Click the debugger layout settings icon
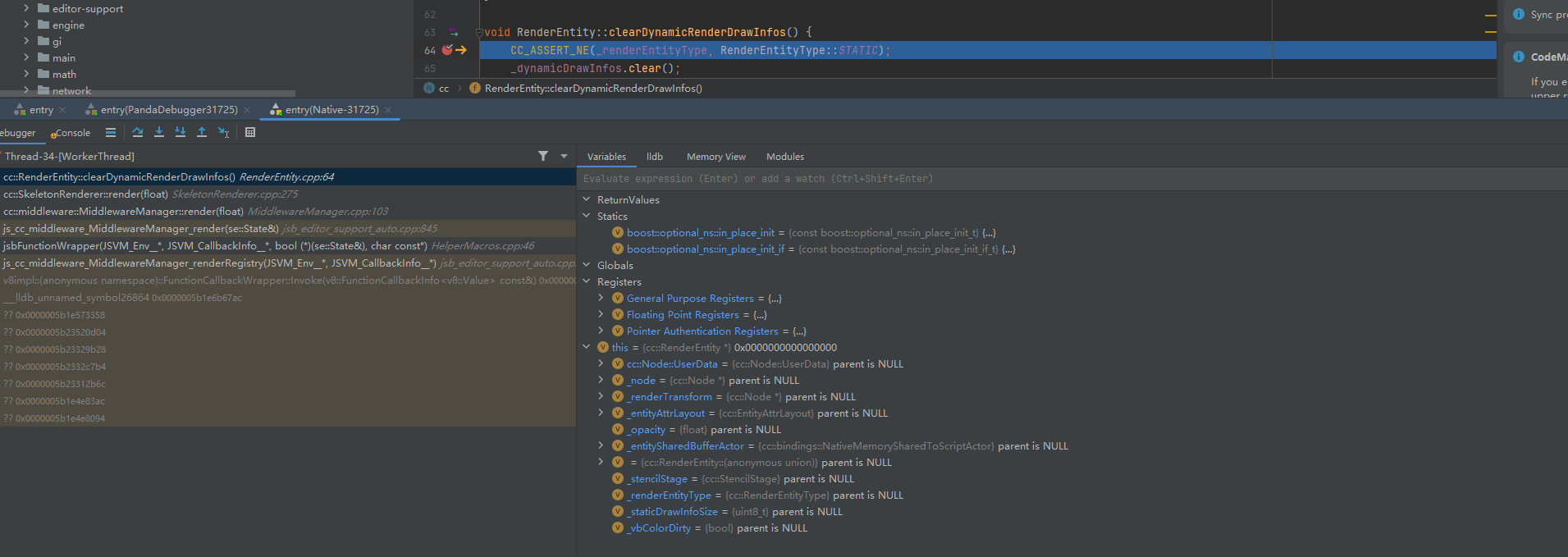This screenshot has width=1568, height=557. coord(111,132)
